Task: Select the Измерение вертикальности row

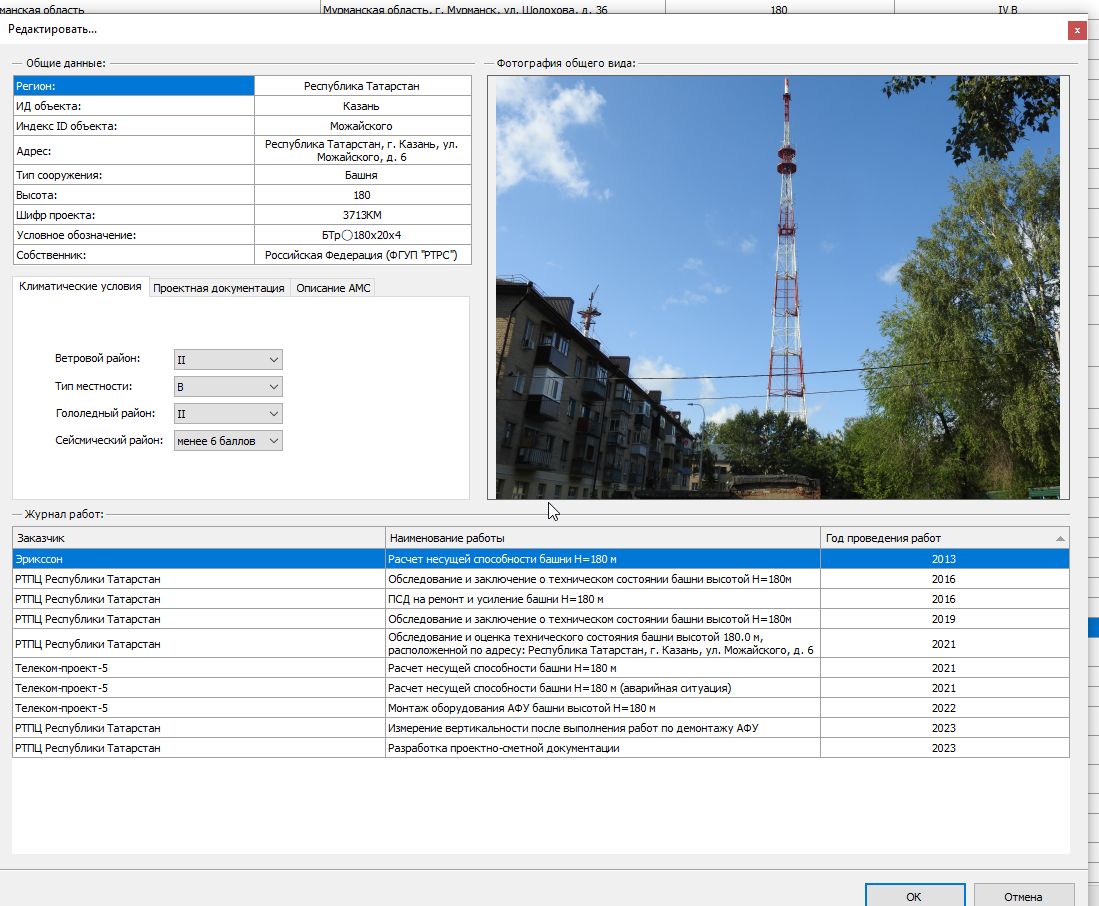Action: (540, 728)
